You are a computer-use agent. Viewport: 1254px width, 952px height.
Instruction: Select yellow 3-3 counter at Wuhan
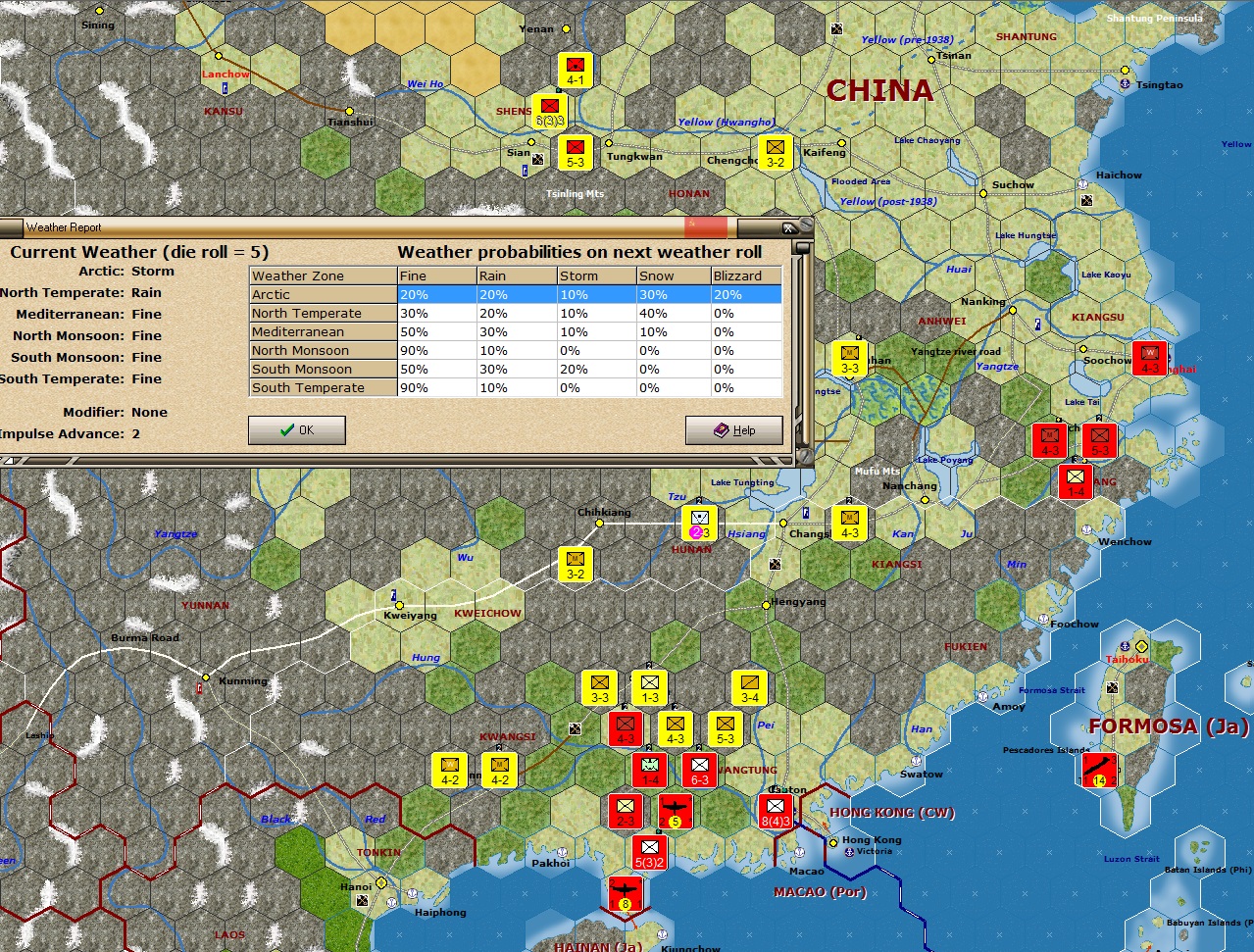pos(850,359)
